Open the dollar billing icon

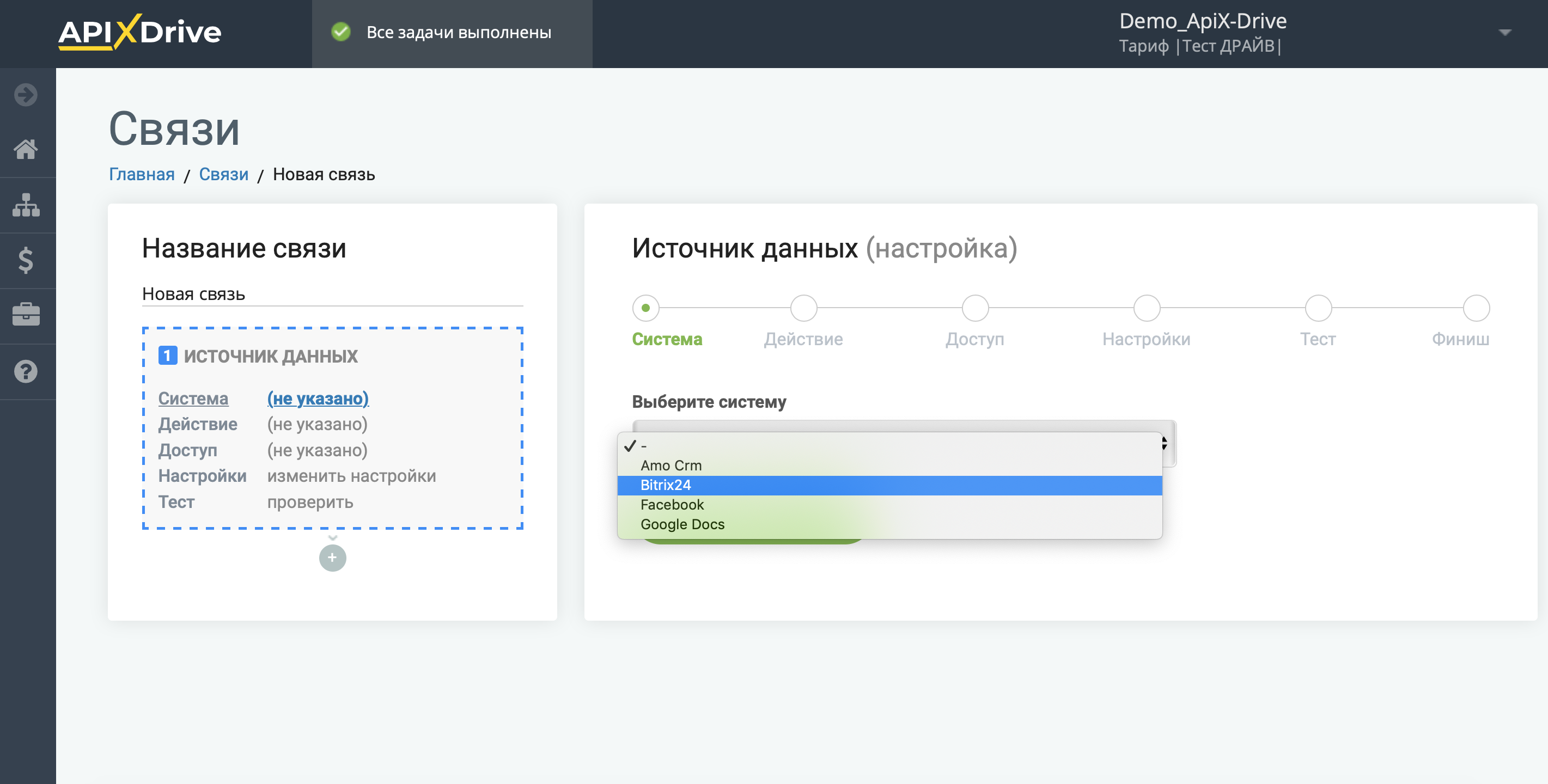point(26,260)
